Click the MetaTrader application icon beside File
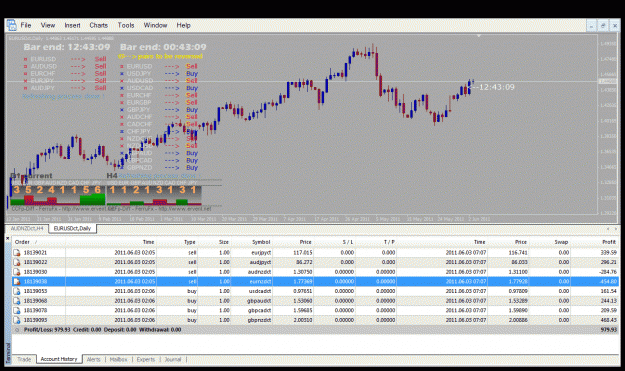 (12, 25)
